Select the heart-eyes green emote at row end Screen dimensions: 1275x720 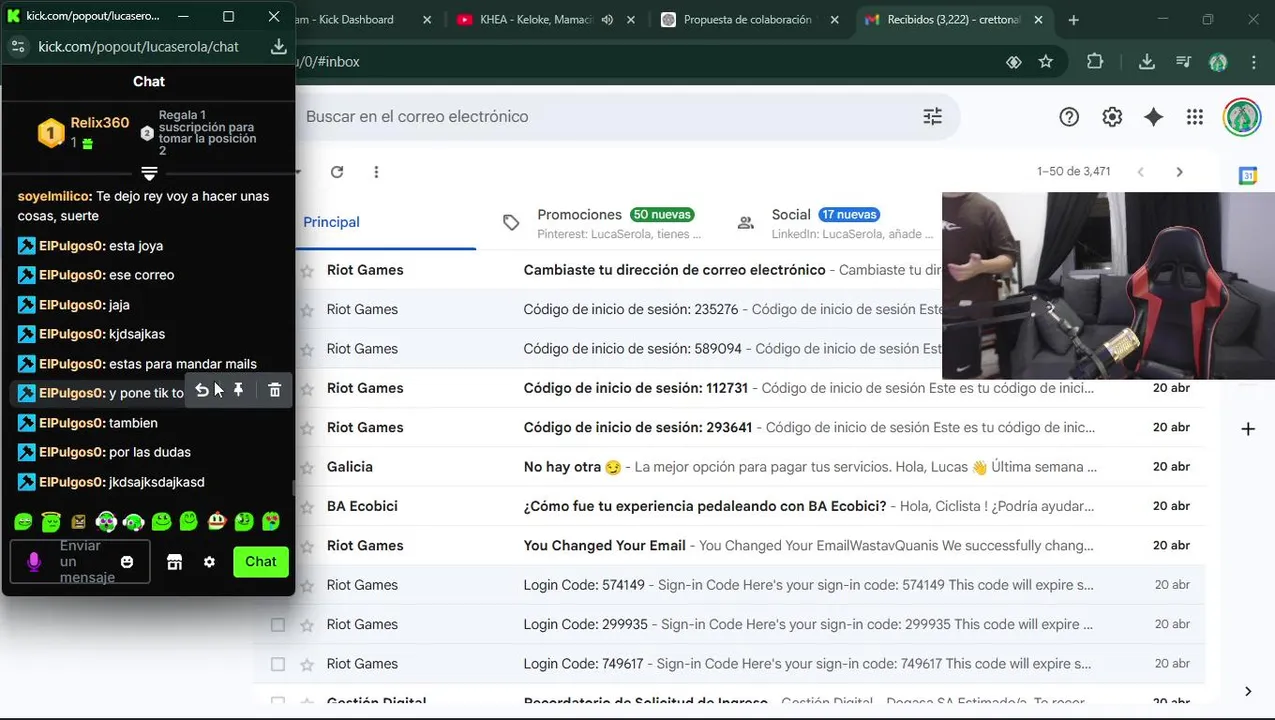(x=271, y=521)
